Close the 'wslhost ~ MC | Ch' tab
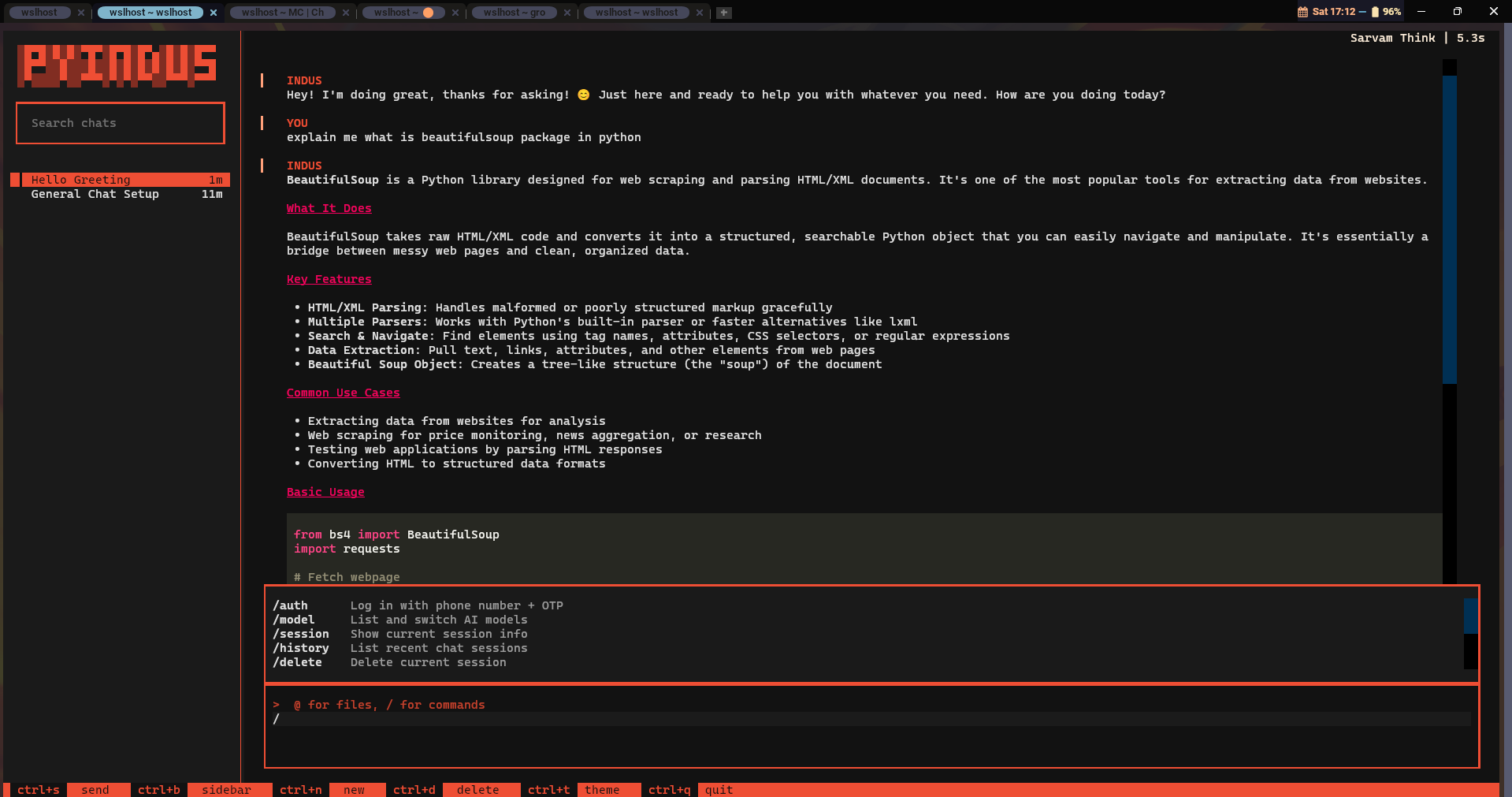Screen dimensions: 1512x797 coord(346,13)
